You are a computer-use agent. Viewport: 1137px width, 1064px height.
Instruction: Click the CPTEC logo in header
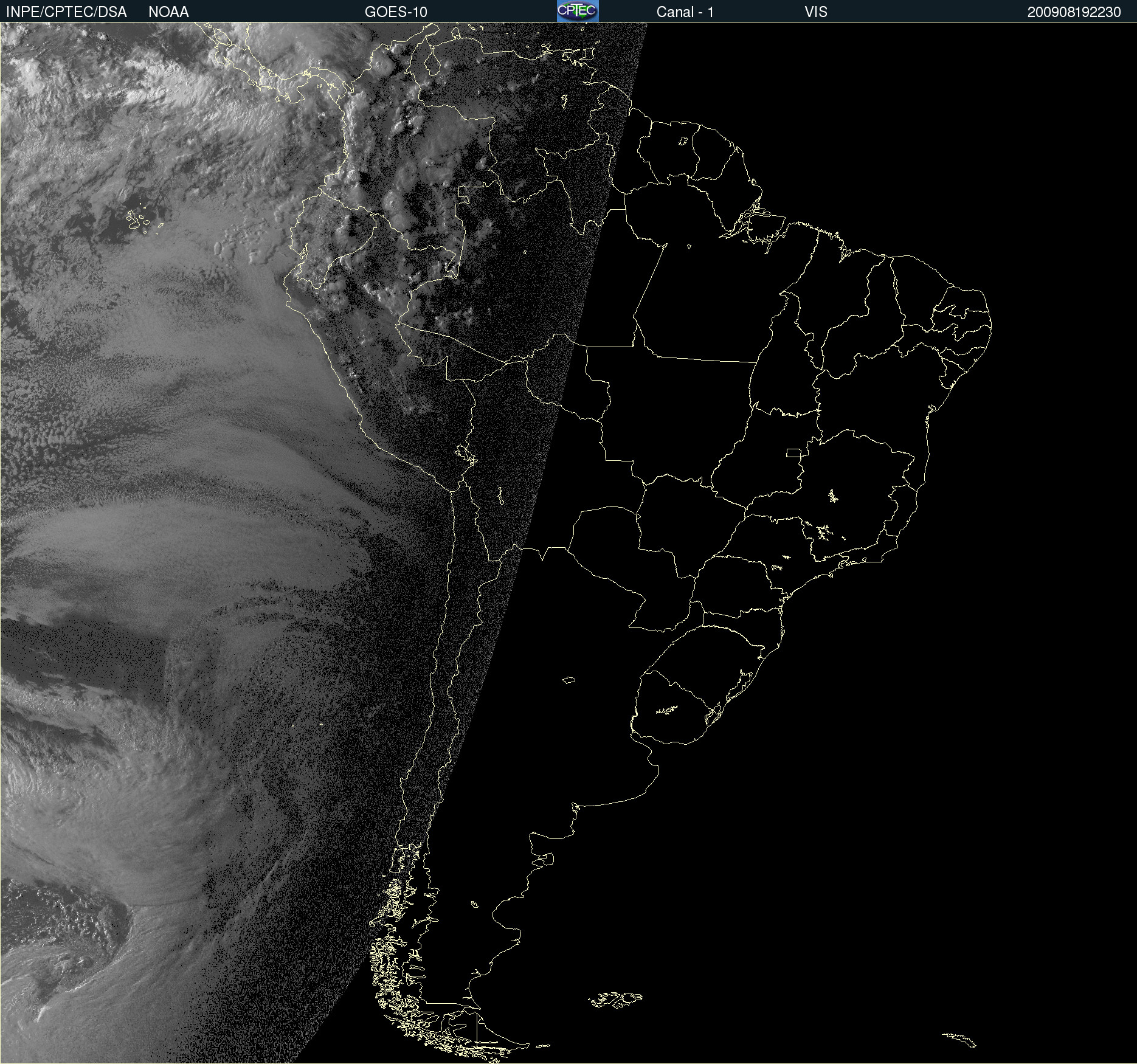[x=578, y=11]
